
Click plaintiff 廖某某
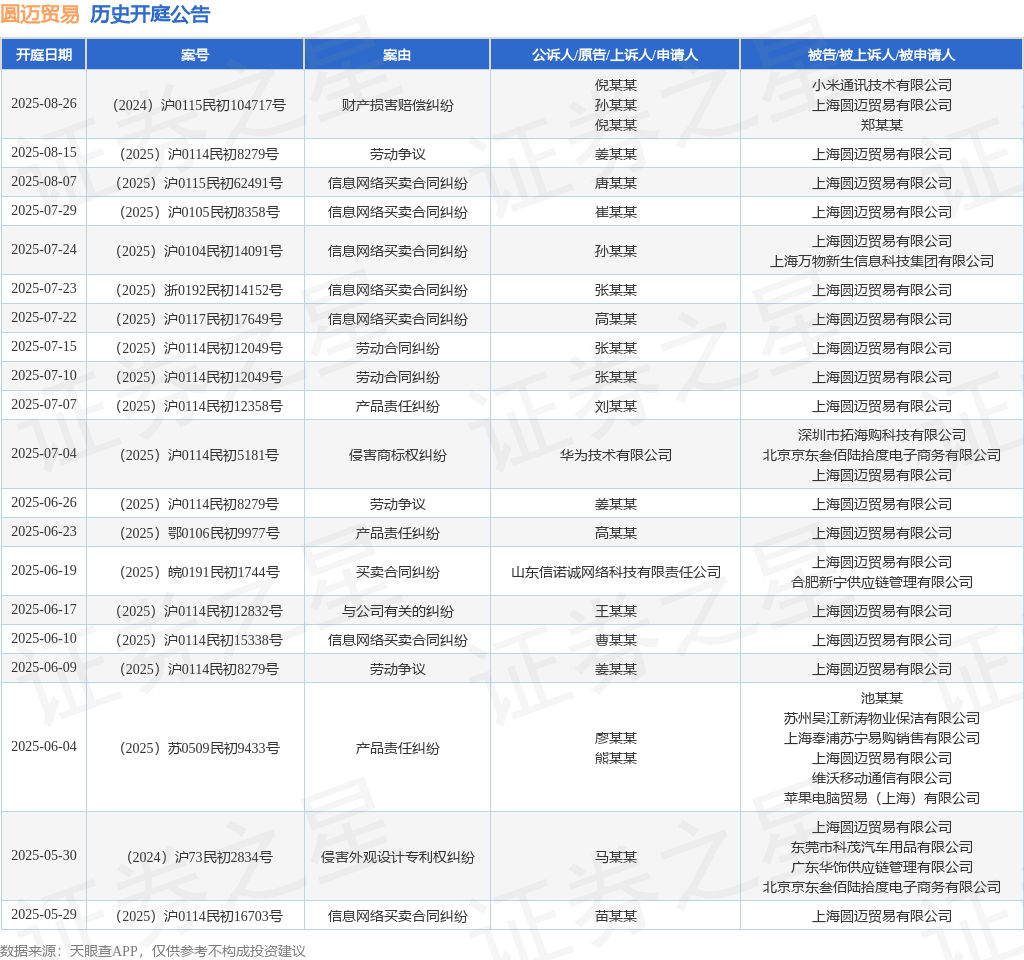point(615,738)
